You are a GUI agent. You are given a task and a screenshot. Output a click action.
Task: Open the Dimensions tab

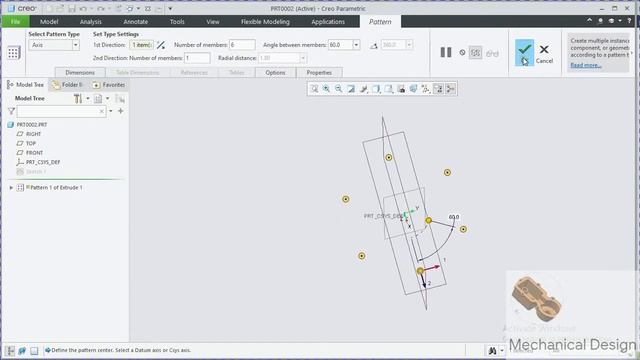[80, 73]
